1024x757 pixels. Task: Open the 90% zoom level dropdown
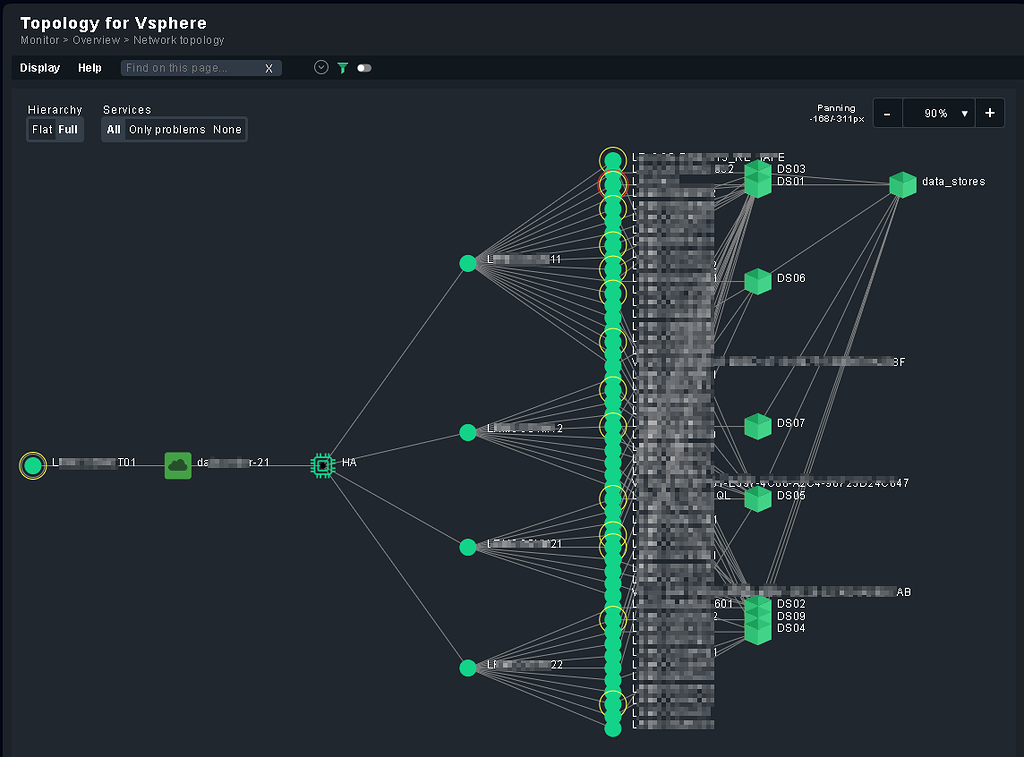938,113
